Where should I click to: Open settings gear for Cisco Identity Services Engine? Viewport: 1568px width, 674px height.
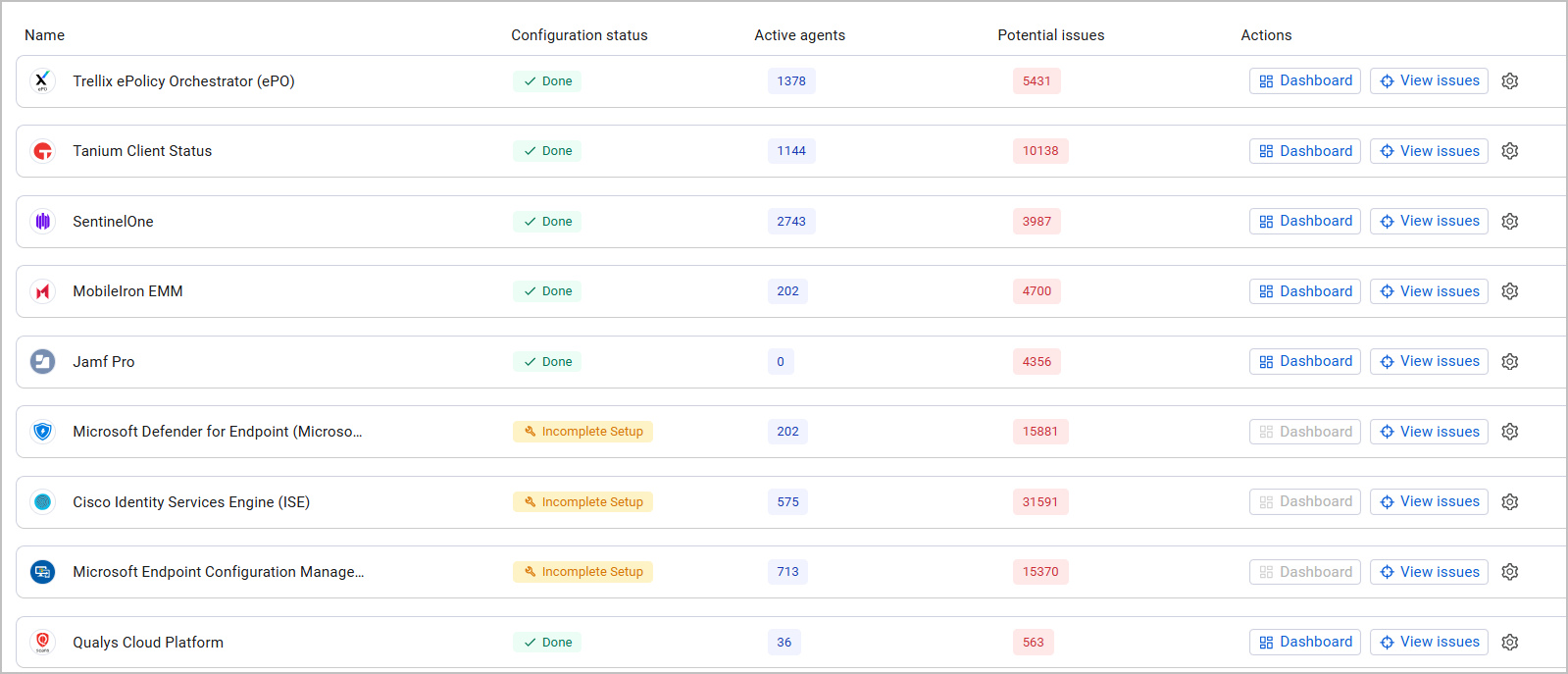1510,502
